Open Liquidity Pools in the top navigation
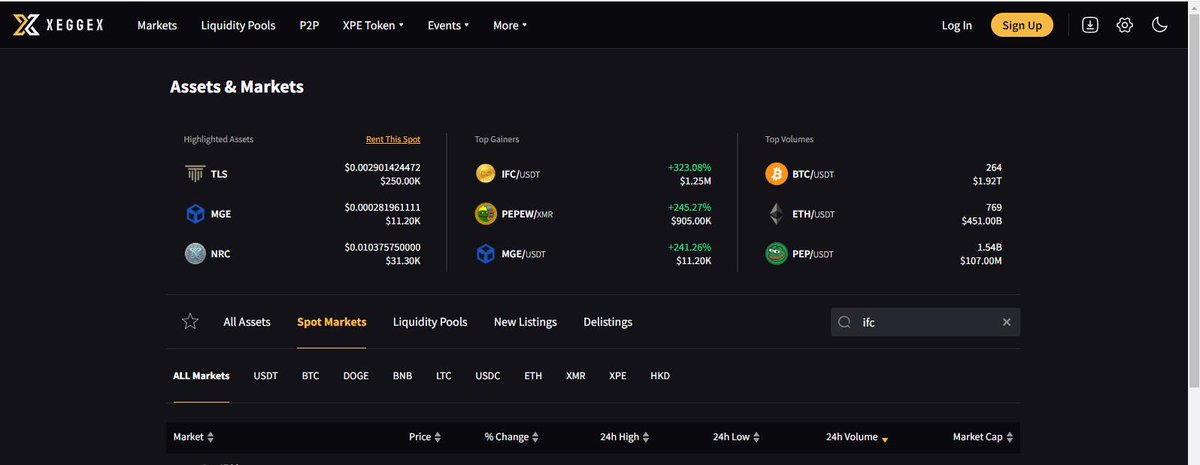This screenshot has width=1200, height=465. (x=238, y=25)
